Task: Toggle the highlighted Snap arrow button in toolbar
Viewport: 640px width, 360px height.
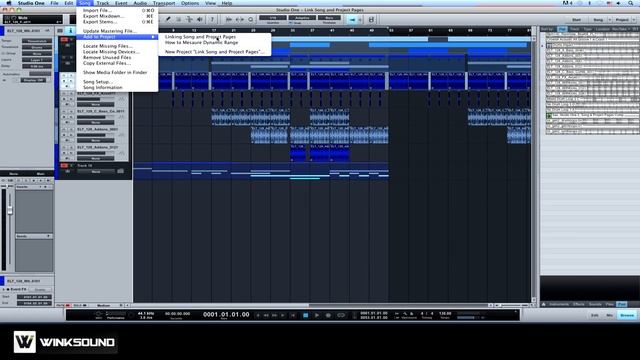Action: tap(352, 20)
